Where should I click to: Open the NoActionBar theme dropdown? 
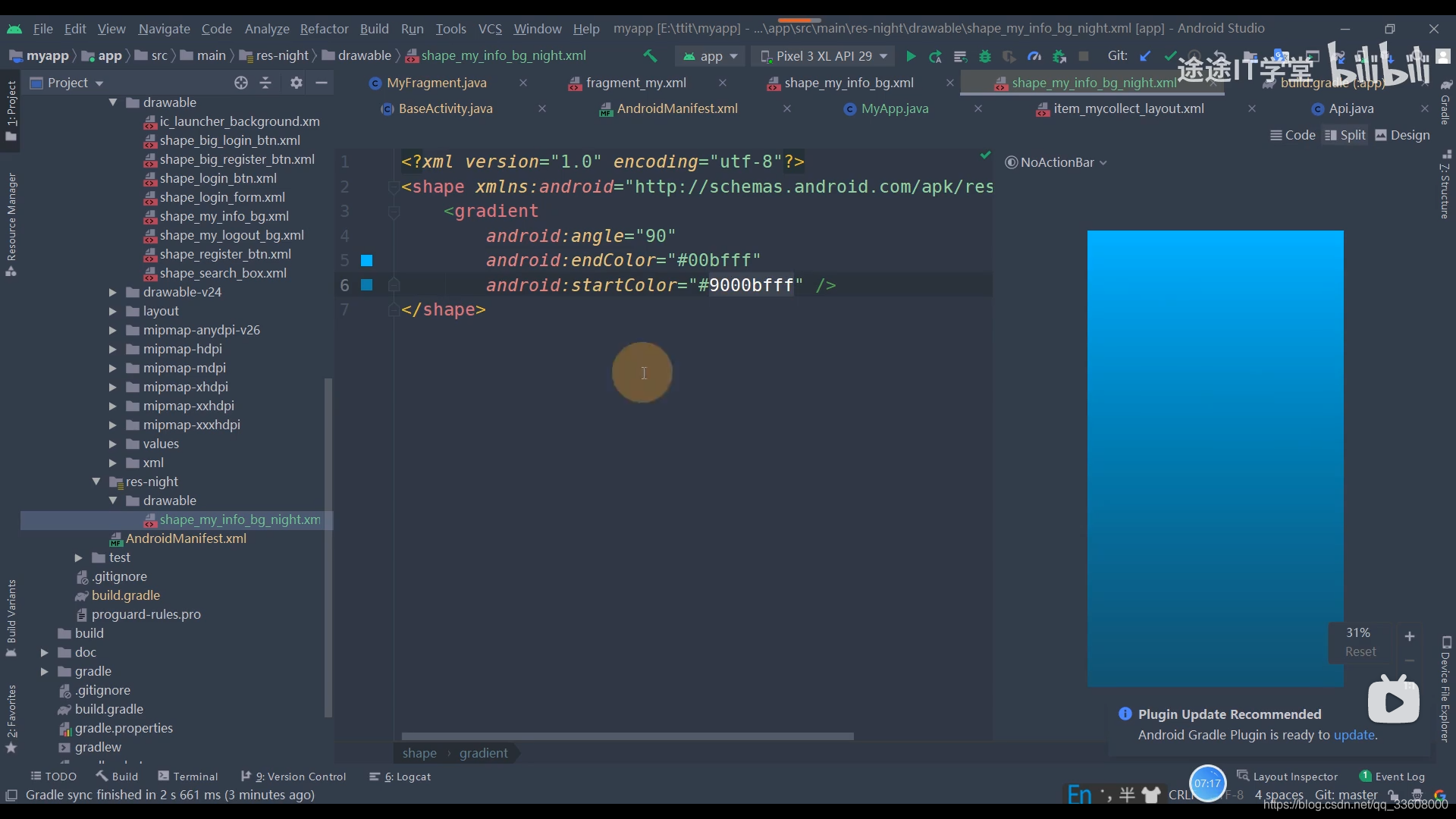point(1056,162)
